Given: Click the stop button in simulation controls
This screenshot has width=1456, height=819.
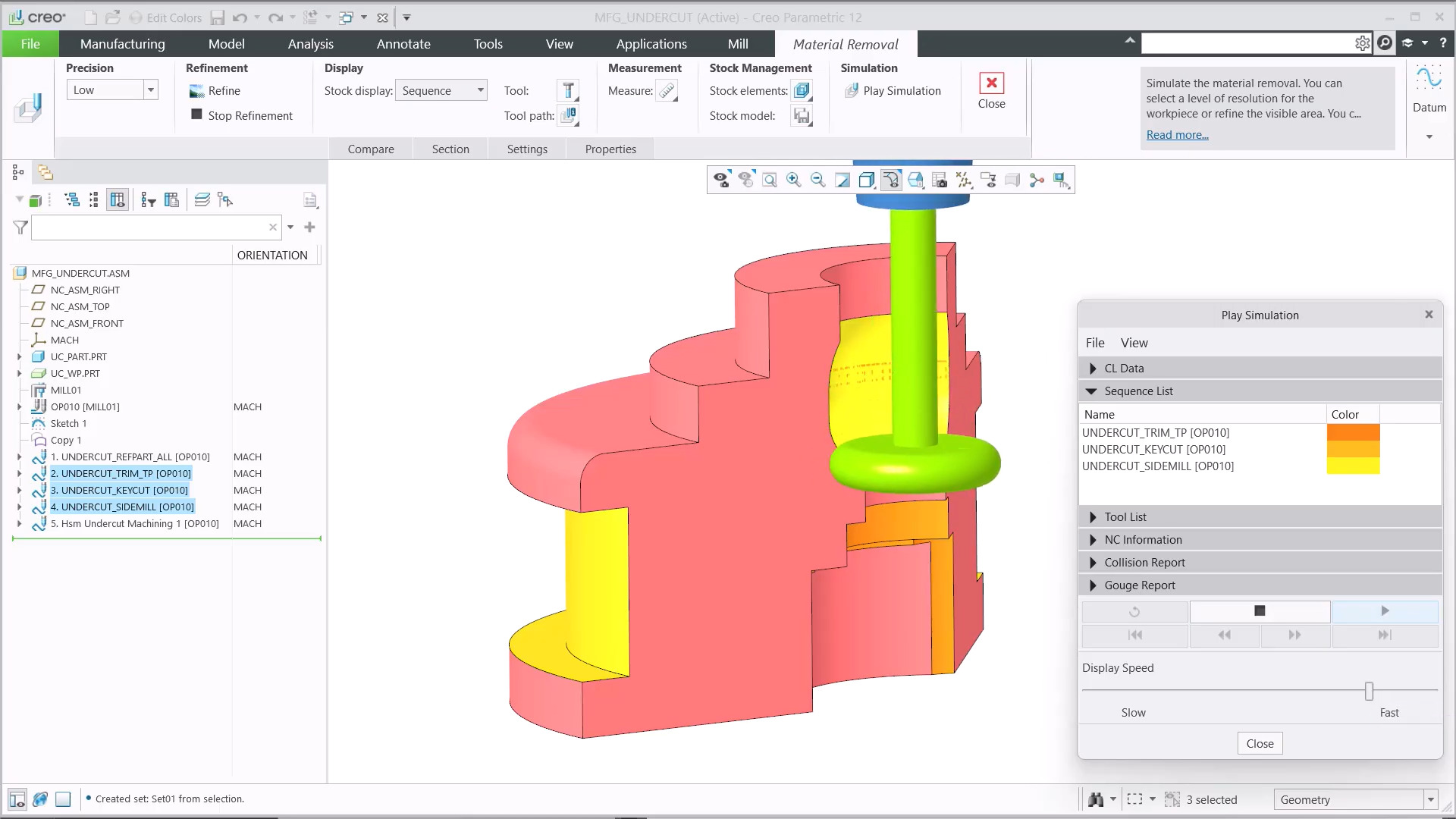Looking at the screenshot, I should pyautogui.click(x=1260, y=611).
